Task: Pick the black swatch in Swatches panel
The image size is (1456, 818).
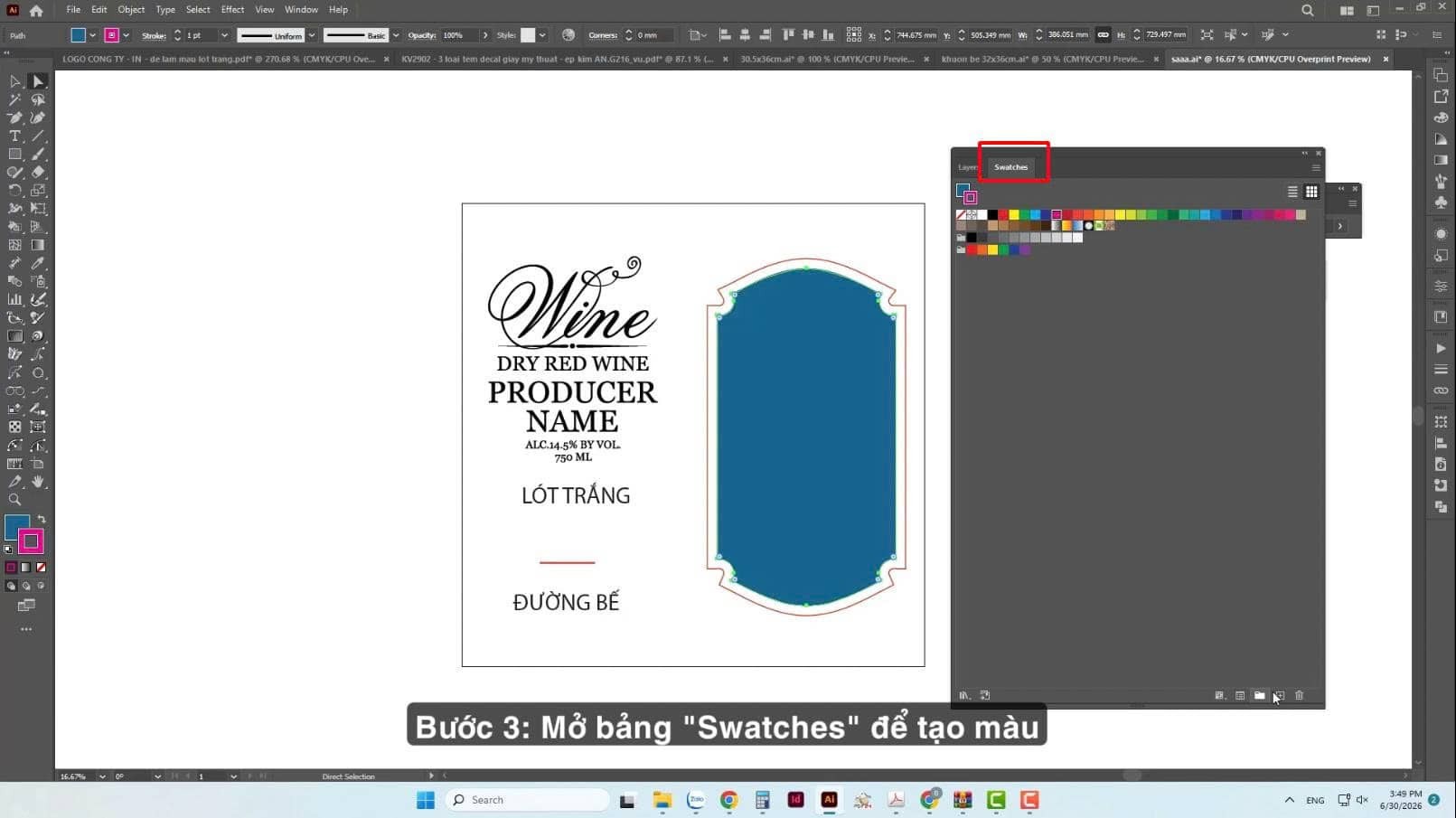Action: pyautogui.click(x=992, y=214)
